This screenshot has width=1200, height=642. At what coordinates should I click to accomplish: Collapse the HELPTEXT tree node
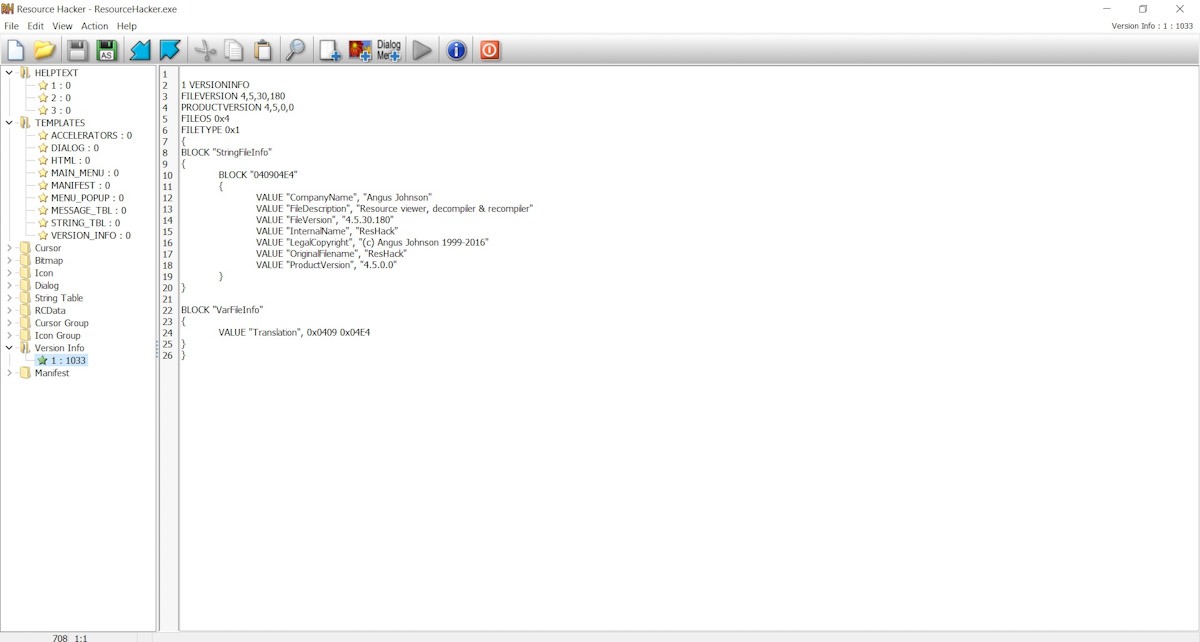pos(9,73)
